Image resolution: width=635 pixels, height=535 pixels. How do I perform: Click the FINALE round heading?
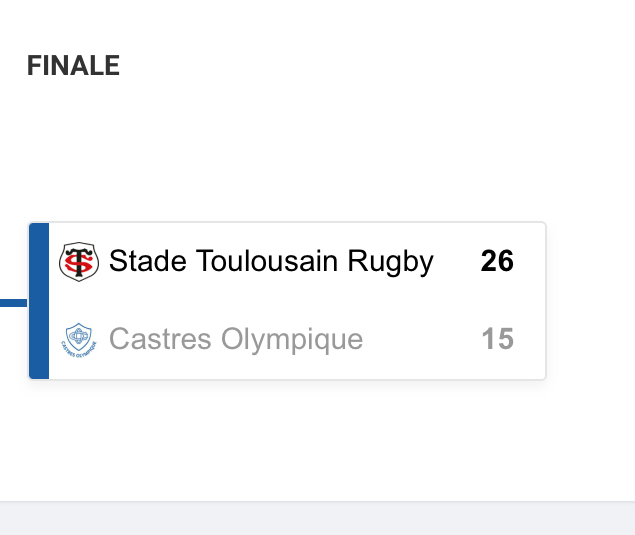tap(73, 66)
